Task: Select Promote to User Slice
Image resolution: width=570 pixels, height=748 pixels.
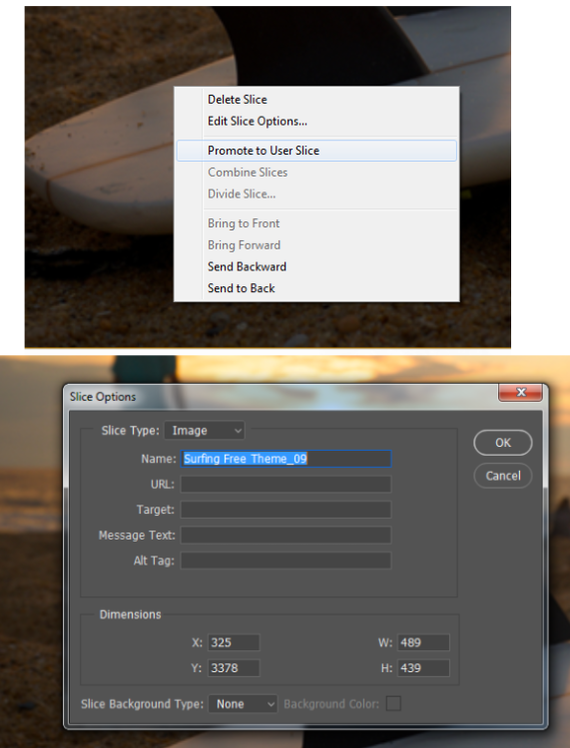Action: pyautogui.click(x=316, y=151)
